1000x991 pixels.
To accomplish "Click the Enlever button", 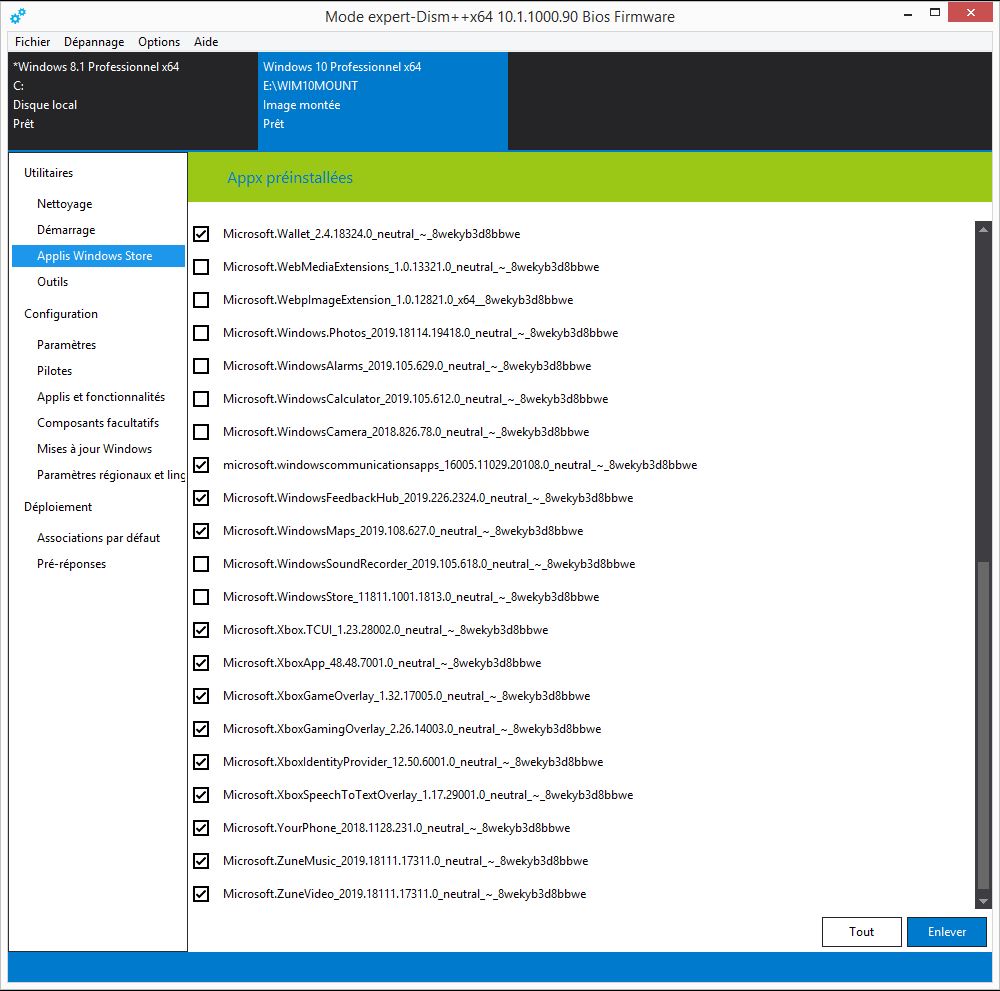I will [946, 931].
